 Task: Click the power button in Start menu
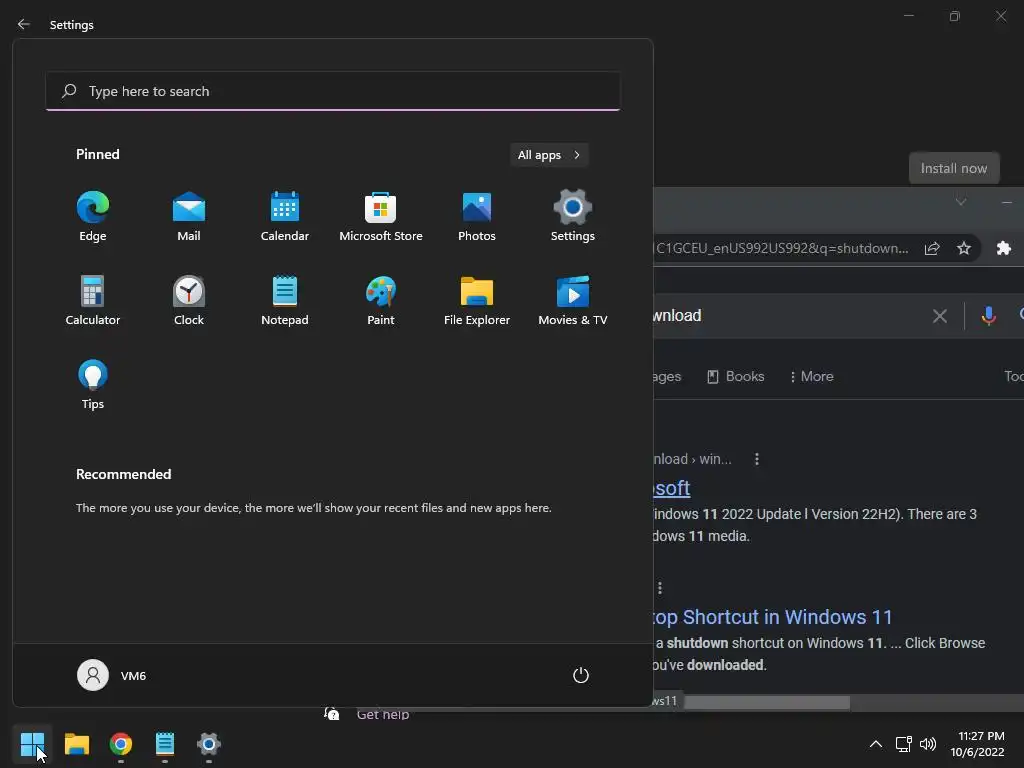point(581,675)
